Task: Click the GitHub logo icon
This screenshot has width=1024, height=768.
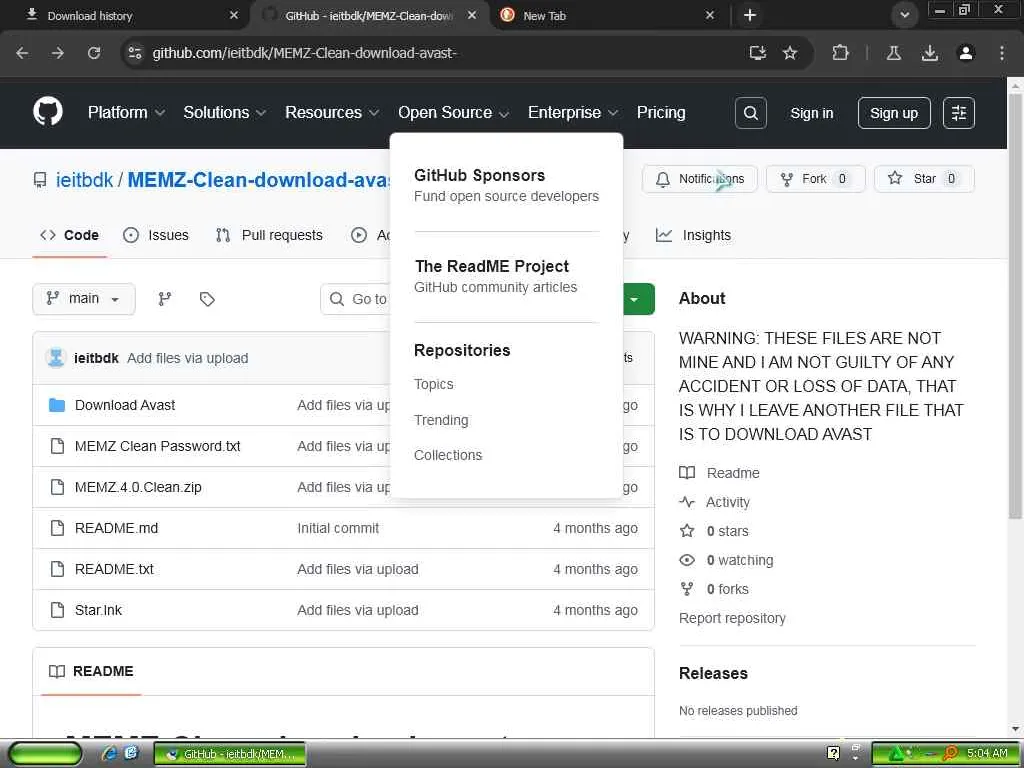Action: (48, 112)
